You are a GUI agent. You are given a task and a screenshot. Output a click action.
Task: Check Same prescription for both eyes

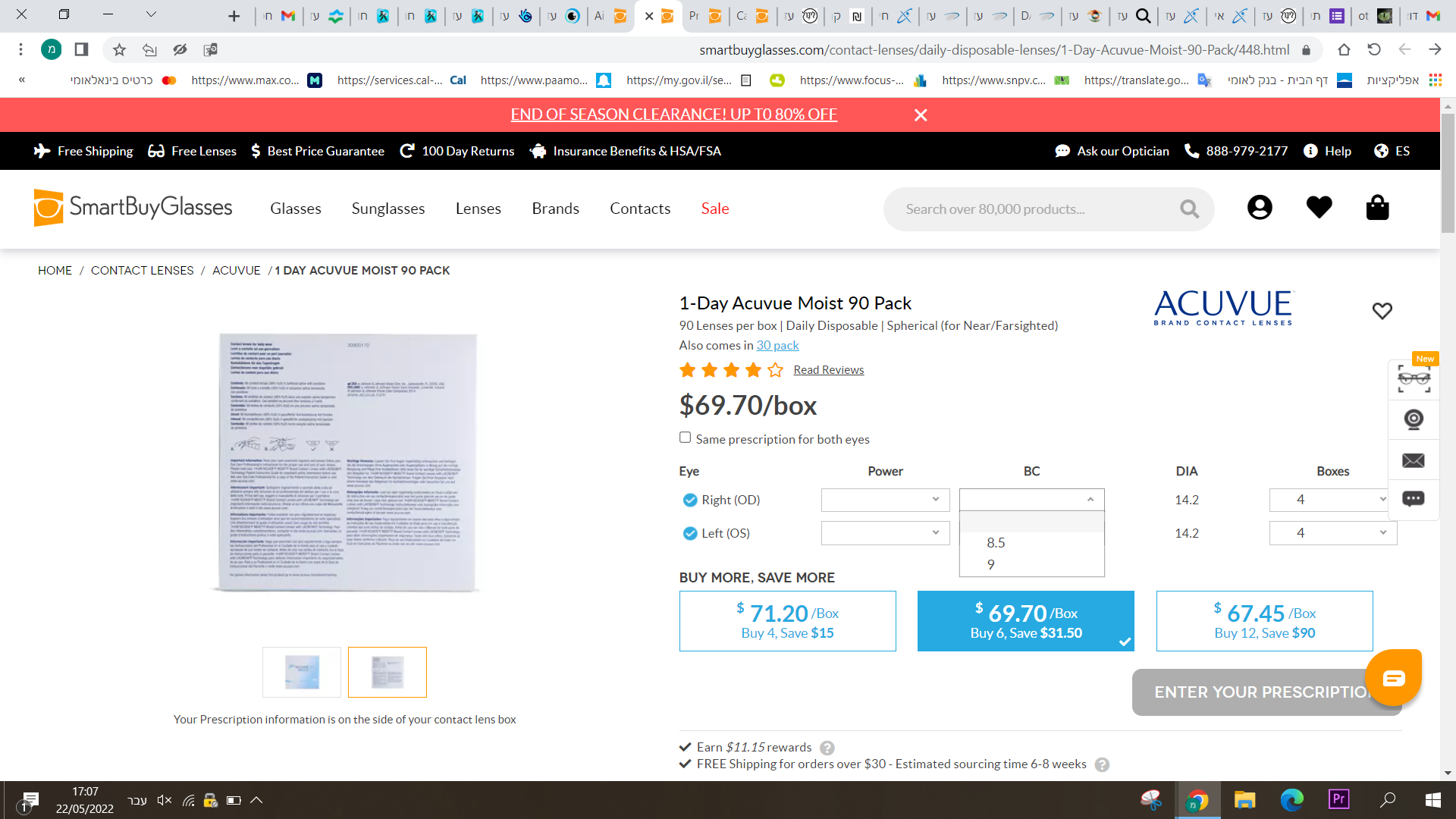[685, 438]
